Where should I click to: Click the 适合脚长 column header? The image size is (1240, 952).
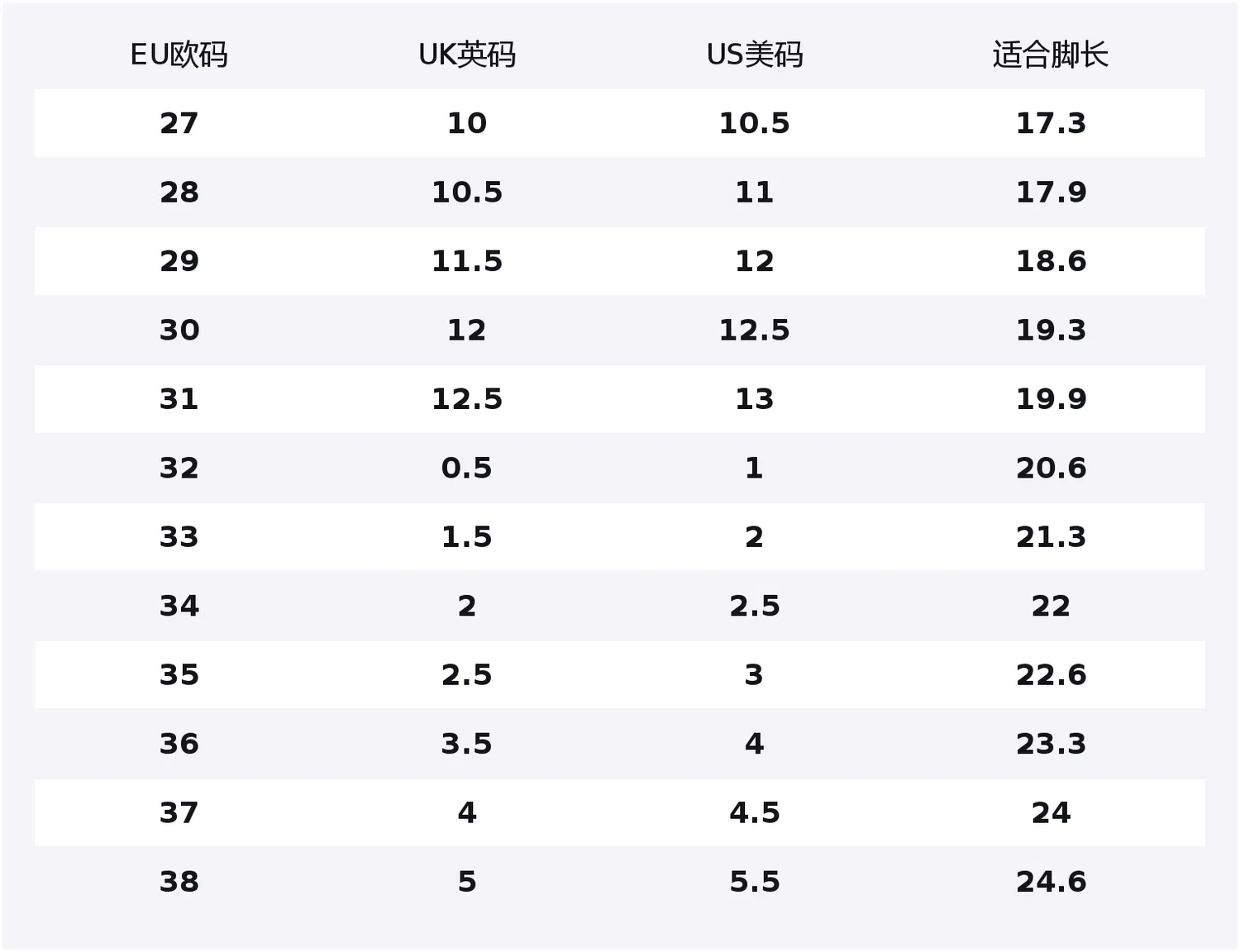coord(1051,55)
